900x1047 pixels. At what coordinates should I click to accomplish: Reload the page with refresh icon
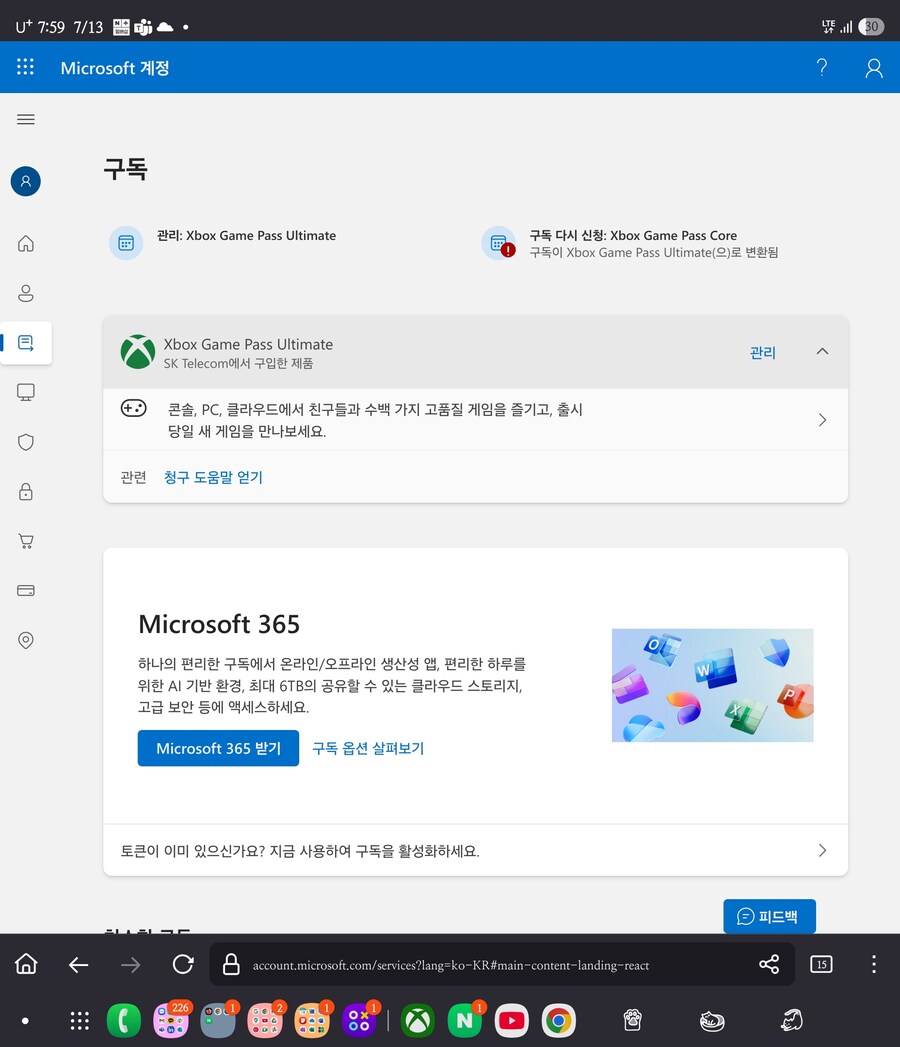point(183,964)
